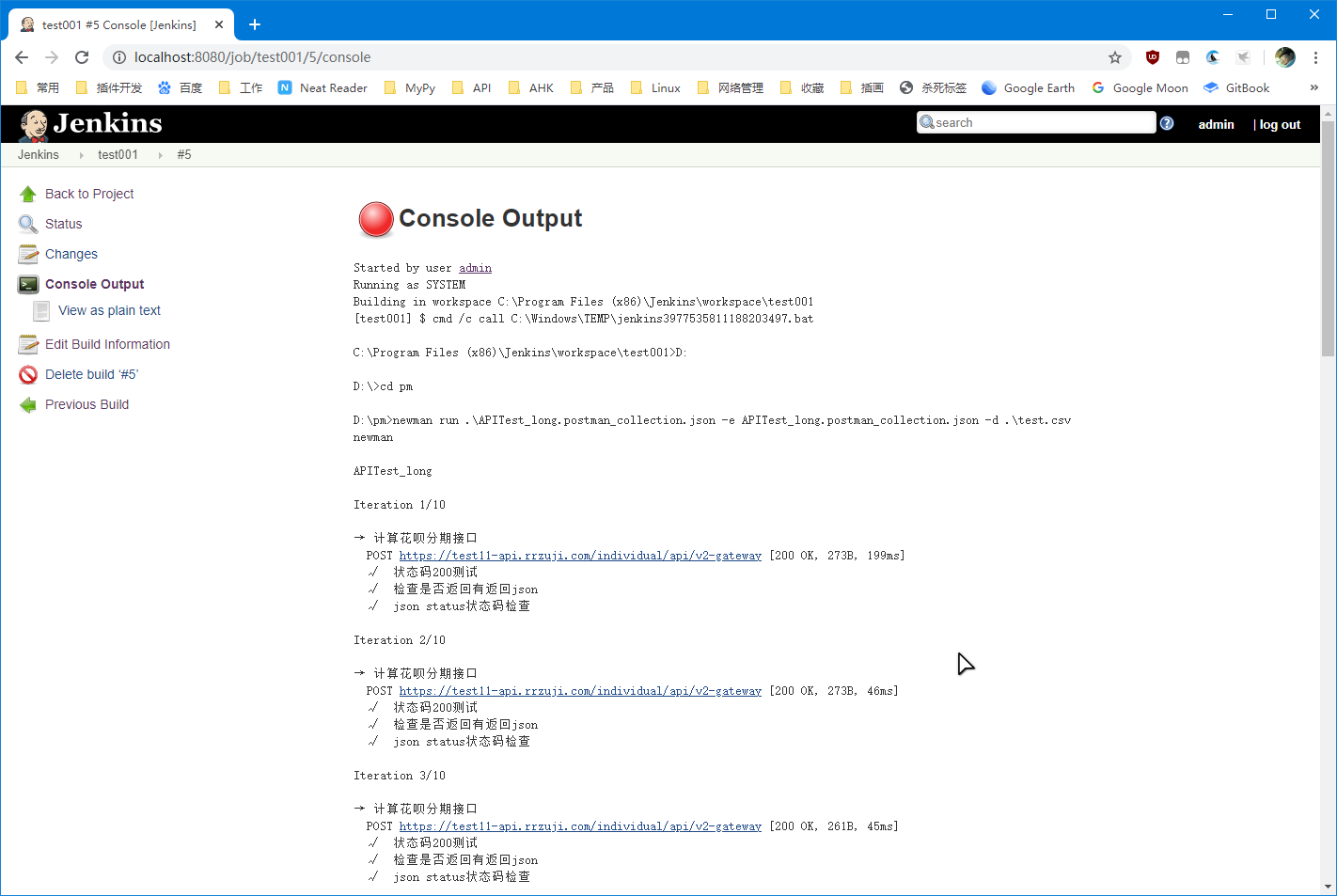
Task: Open the 工作 bookmark folder
Action: coord(240,87)
